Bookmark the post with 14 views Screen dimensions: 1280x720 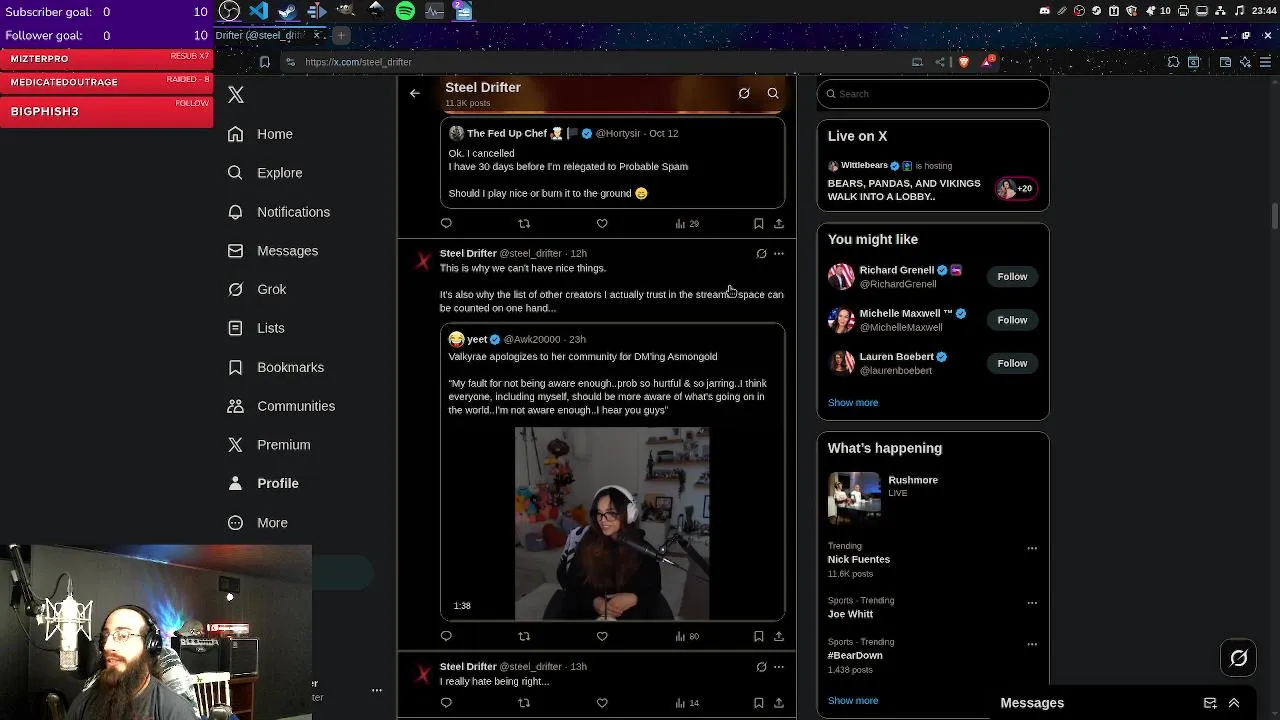[x=758, y=703]
